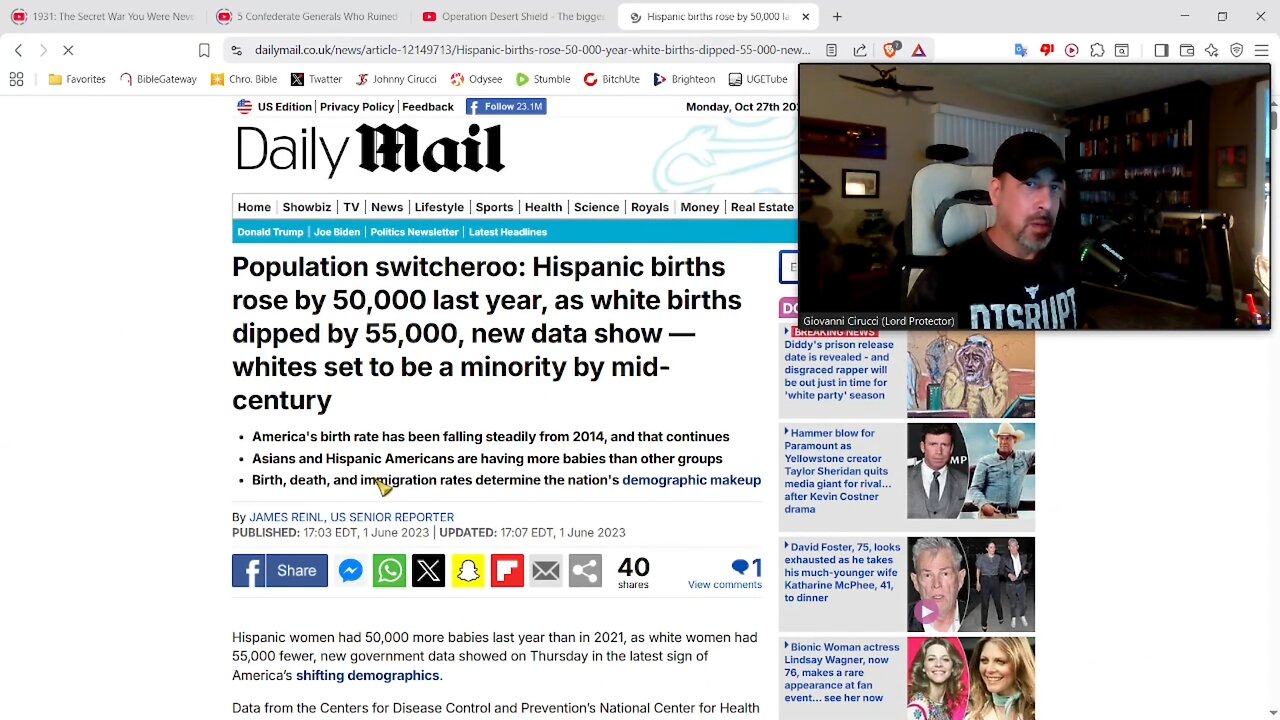Open the Showbiz section
The image size is (1280, 720).
(x=307, y=207)
